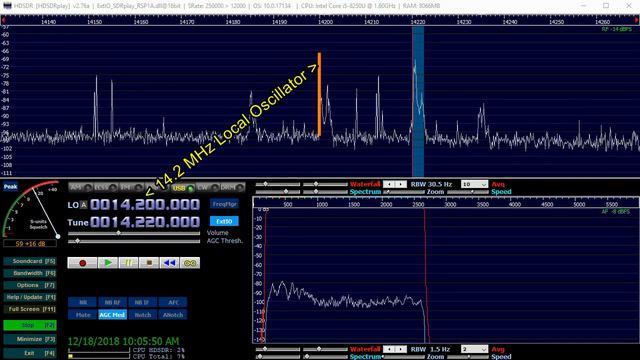Select CW demodulation mode
Viewport: 640px width, 360px height.
pyautogui.click(x=207, y=188)
